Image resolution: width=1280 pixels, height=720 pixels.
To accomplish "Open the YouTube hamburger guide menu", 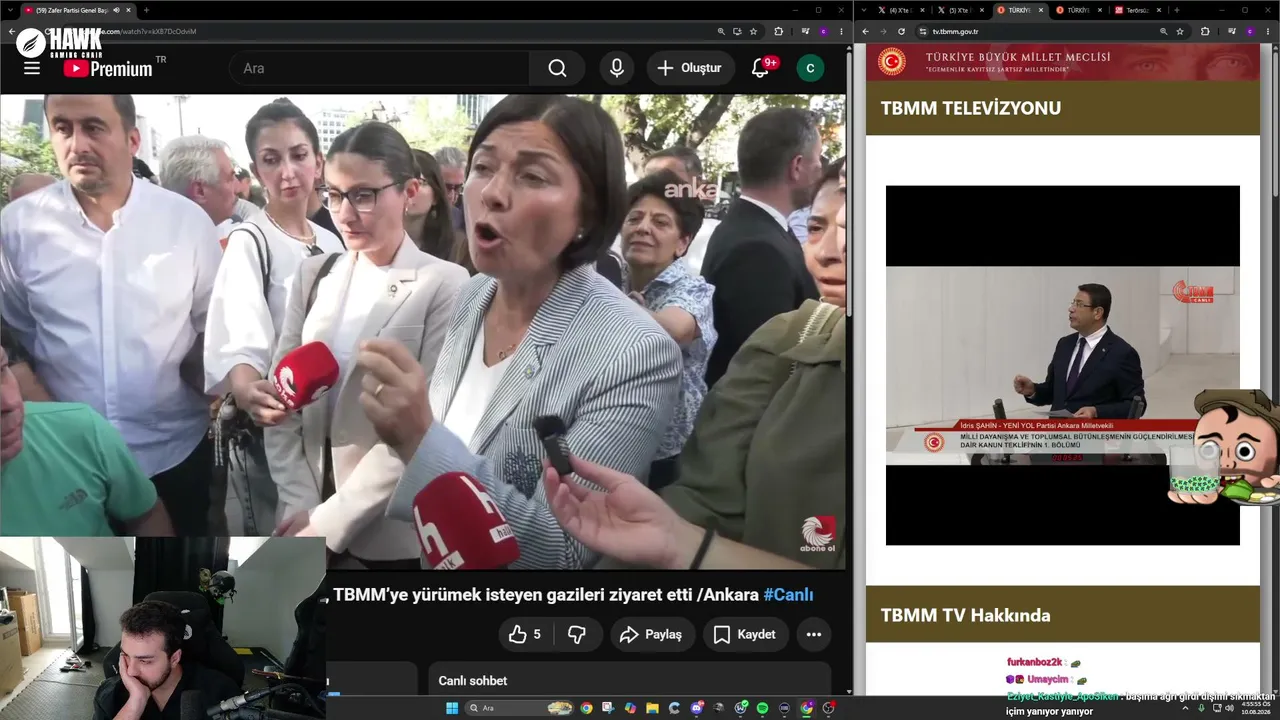I will coord(32,68).
